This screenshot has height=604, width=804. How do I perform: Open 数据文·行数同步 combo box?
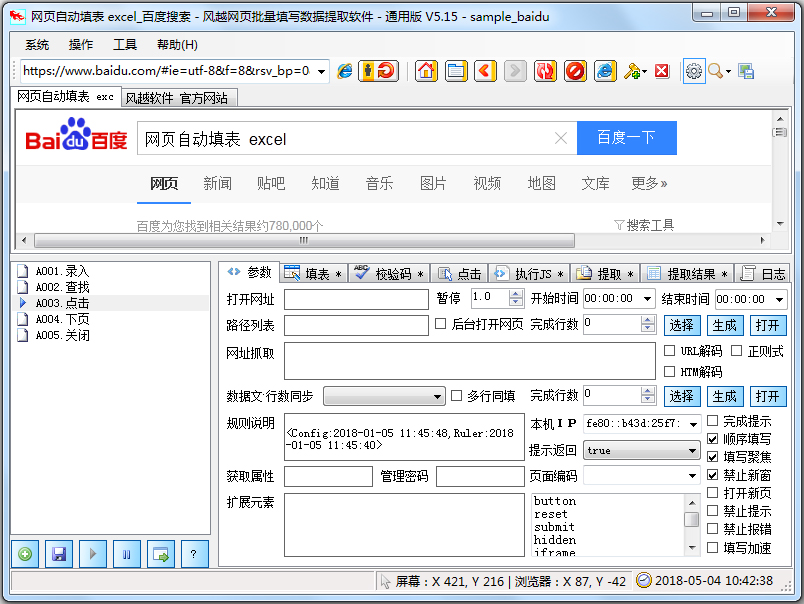click(384, 396)
